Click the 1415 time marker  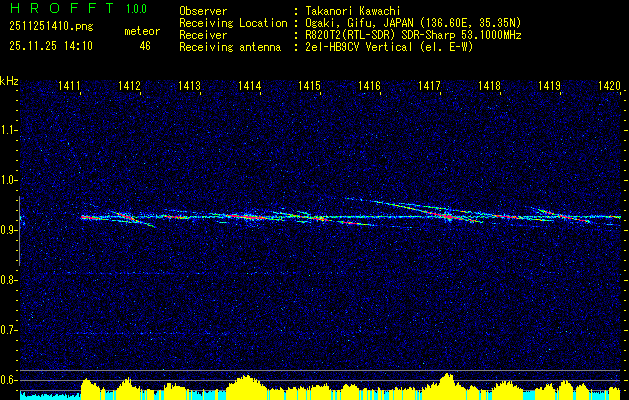pyautogui.click(x=310, y=85)
